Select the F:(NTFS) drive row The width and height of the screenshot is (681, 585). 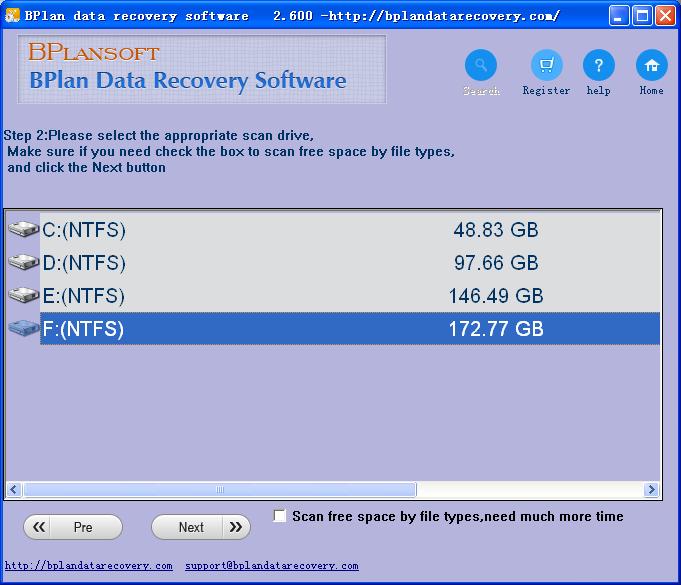[350, 328]
